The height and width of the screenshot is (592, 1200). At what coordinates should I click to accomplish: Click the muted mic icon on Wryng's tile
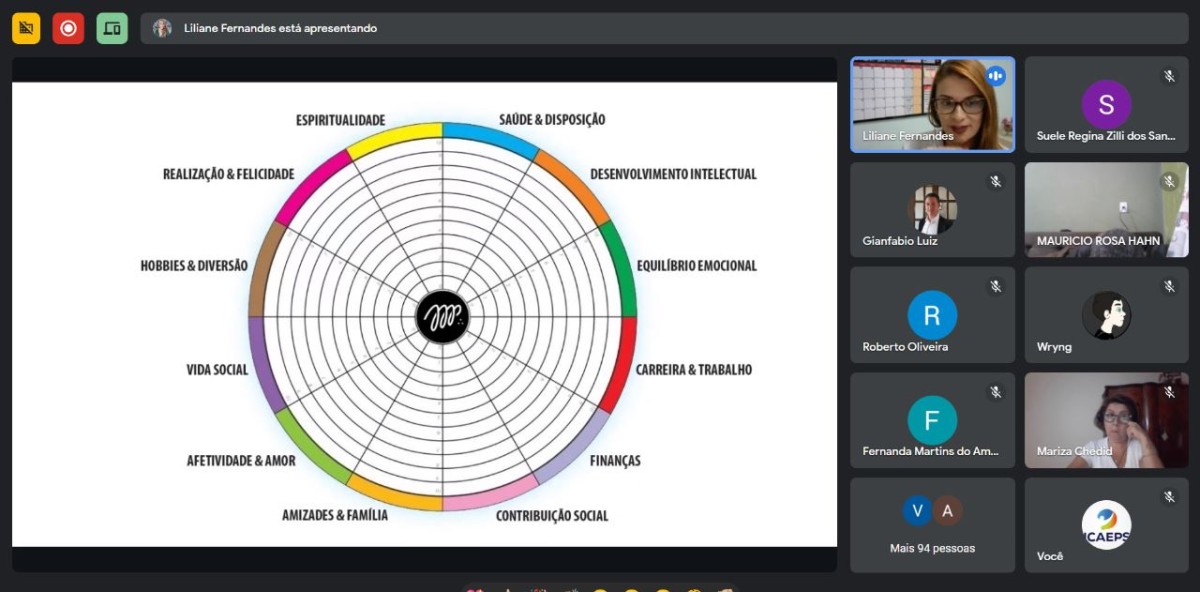1169,286
